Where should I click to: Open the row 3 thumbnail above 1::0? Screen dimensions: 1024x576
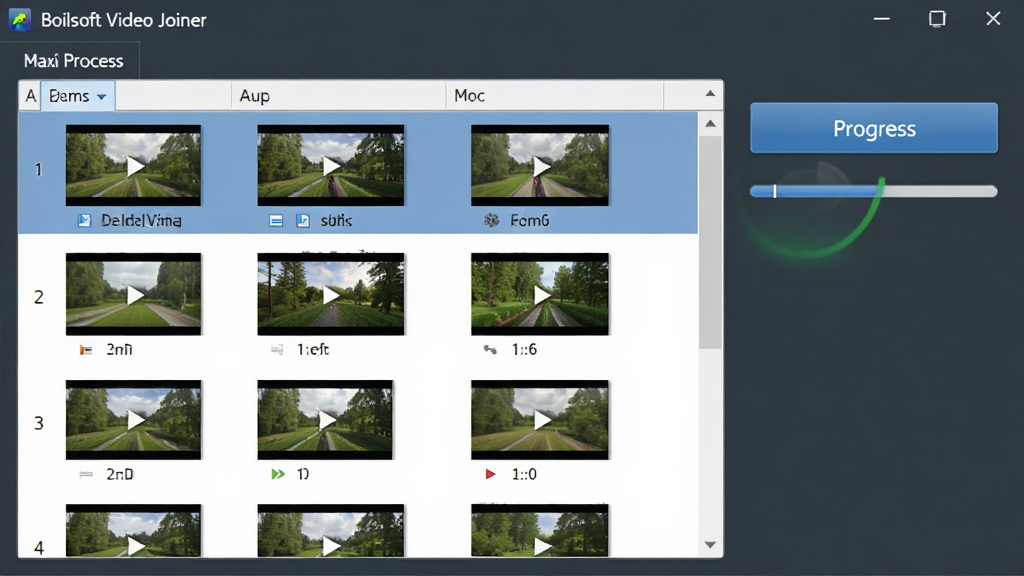click(540, 420)
